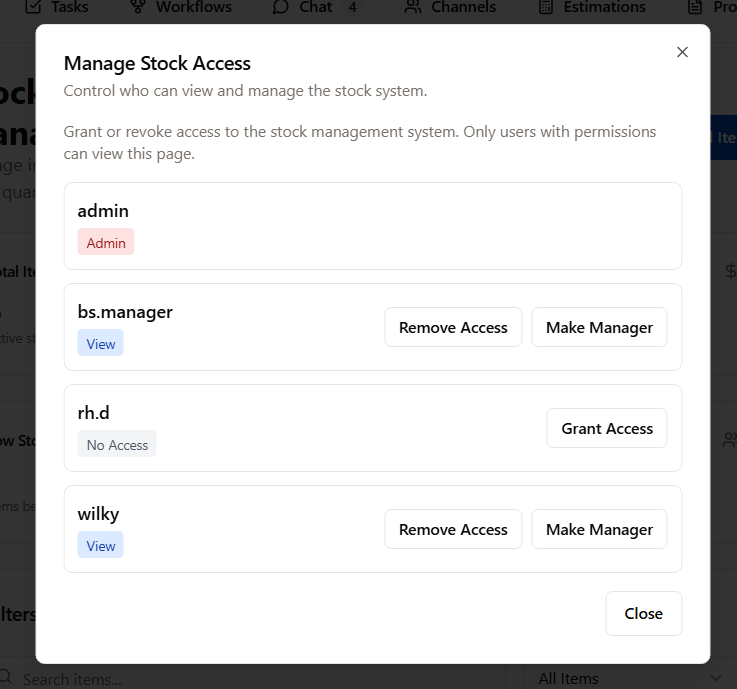Click the red Admin role badge
Image resolution: width=737 pixels, height=689 pixels.
pos(106,242)
